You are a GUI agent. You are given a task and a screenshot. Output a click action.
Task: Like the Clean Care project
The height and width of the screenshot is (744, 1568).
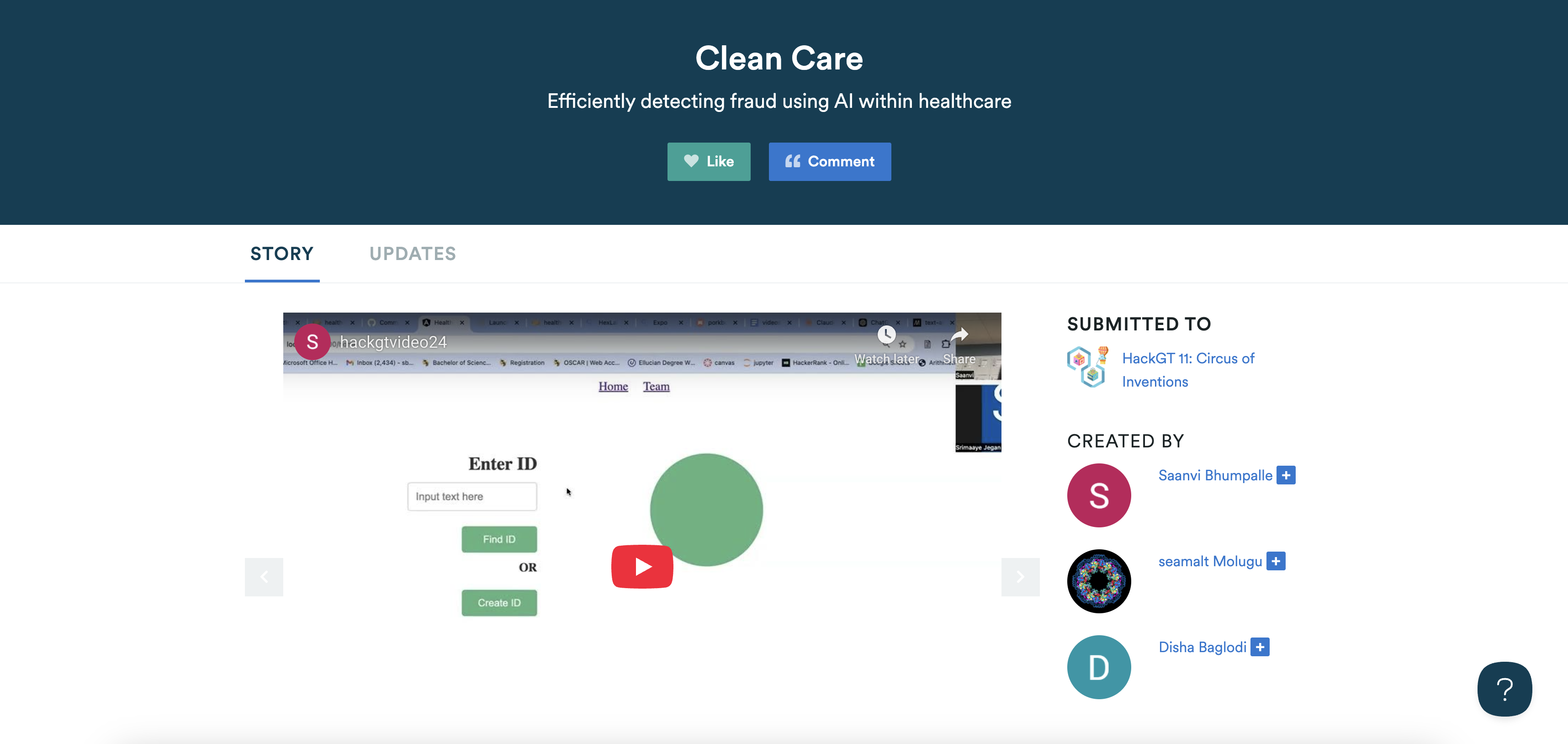click(x=709, y=161)
